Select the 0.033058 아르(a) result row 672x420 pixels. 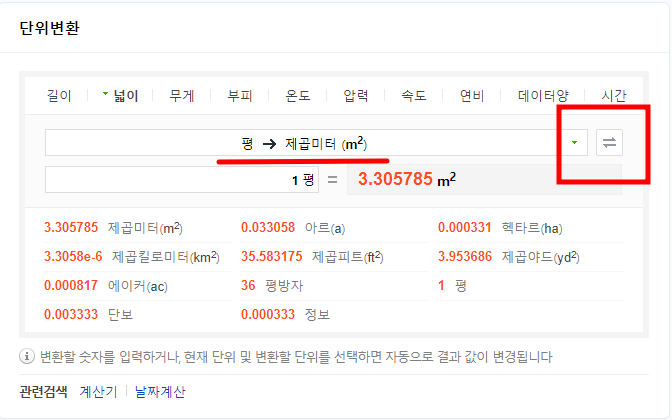[x=334, y=228]
